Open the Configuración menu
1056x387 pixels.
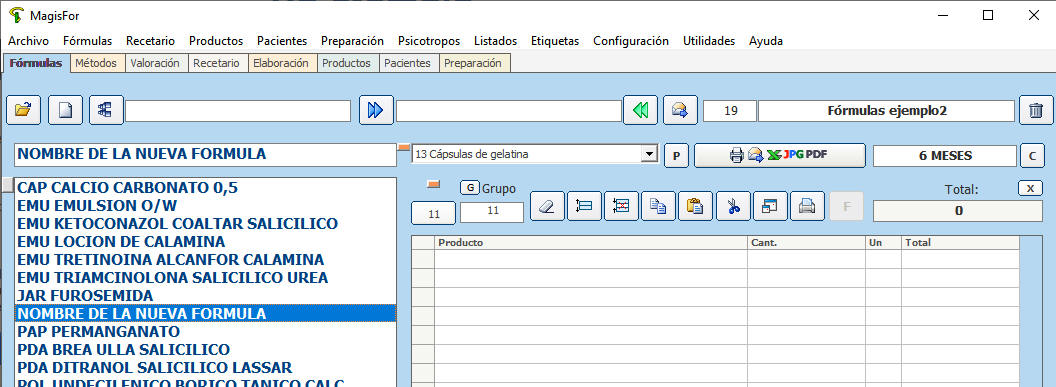click(x=630, y=41)
